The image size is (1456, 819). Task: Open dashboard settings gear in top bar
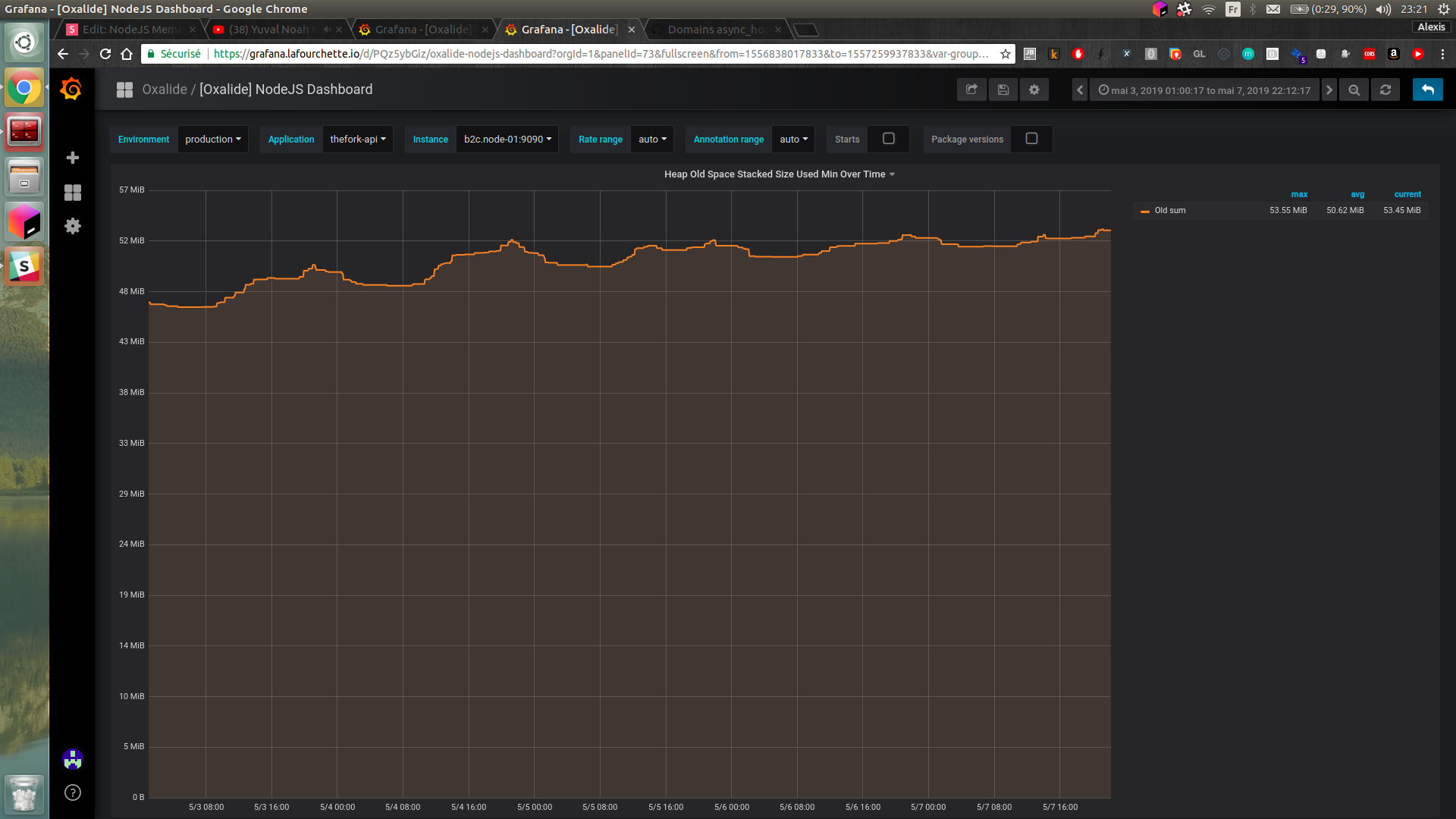pyautogui.click(x=1034, y=89)
